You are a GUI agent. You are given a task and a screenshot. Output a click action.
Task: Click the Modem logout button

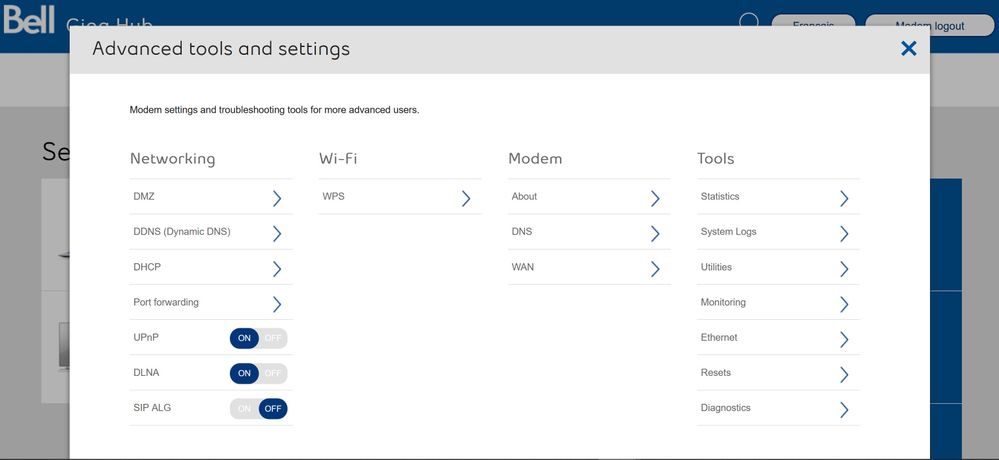(x=929, y=24)
